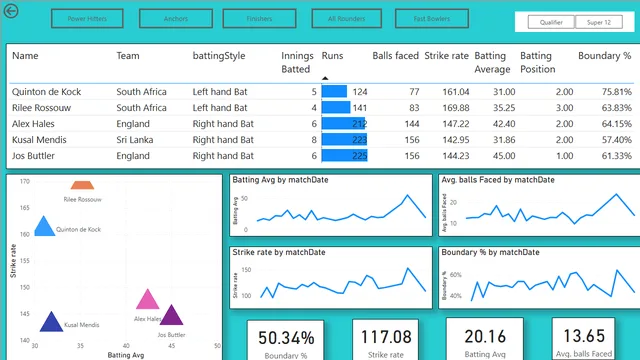Click the 13.65 Avg. balls Faced card

(x=584, y=339)
